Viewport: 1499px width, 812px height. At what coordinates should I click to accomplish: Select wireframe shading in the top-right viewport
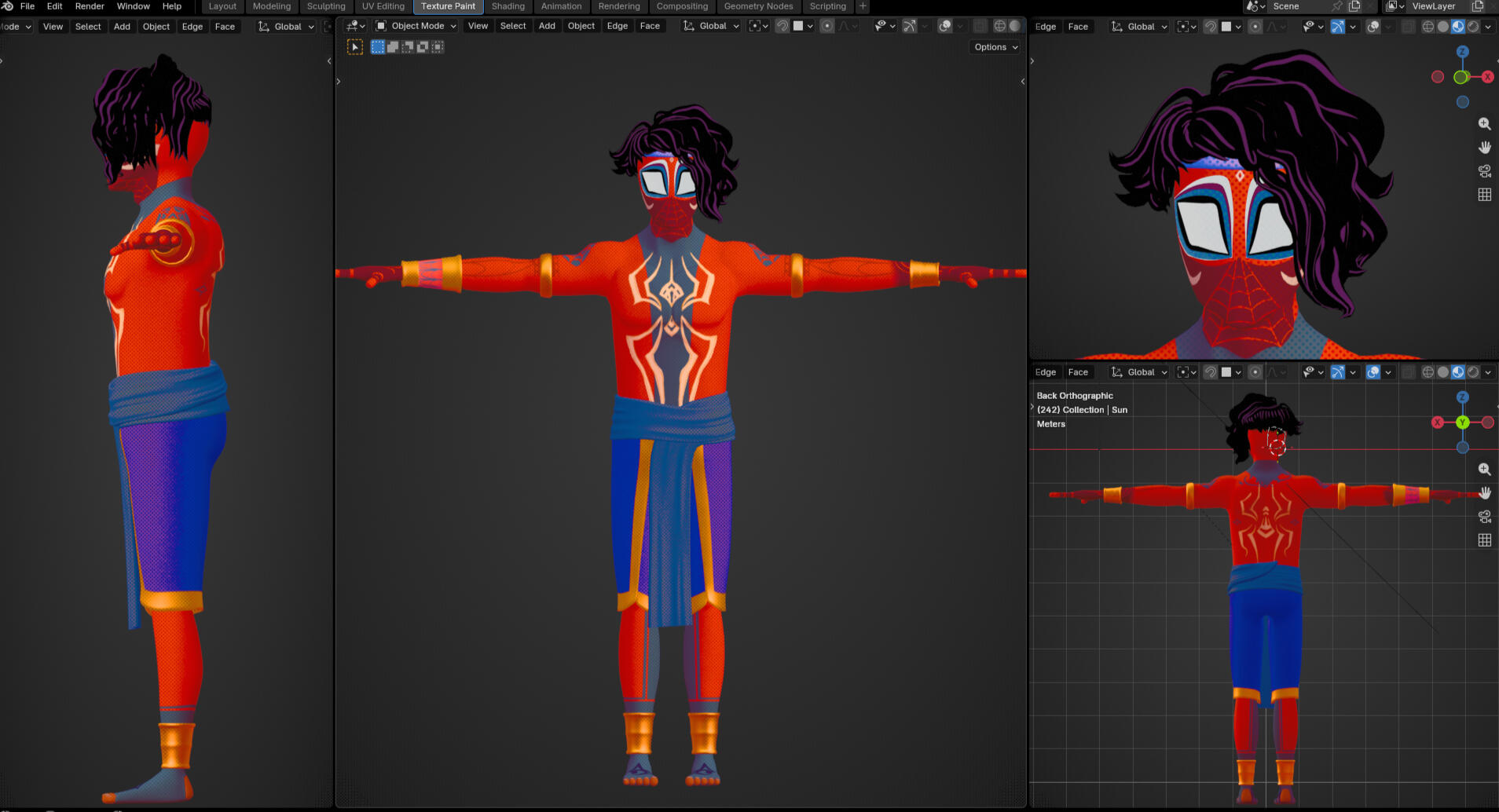pos(1428,27)
